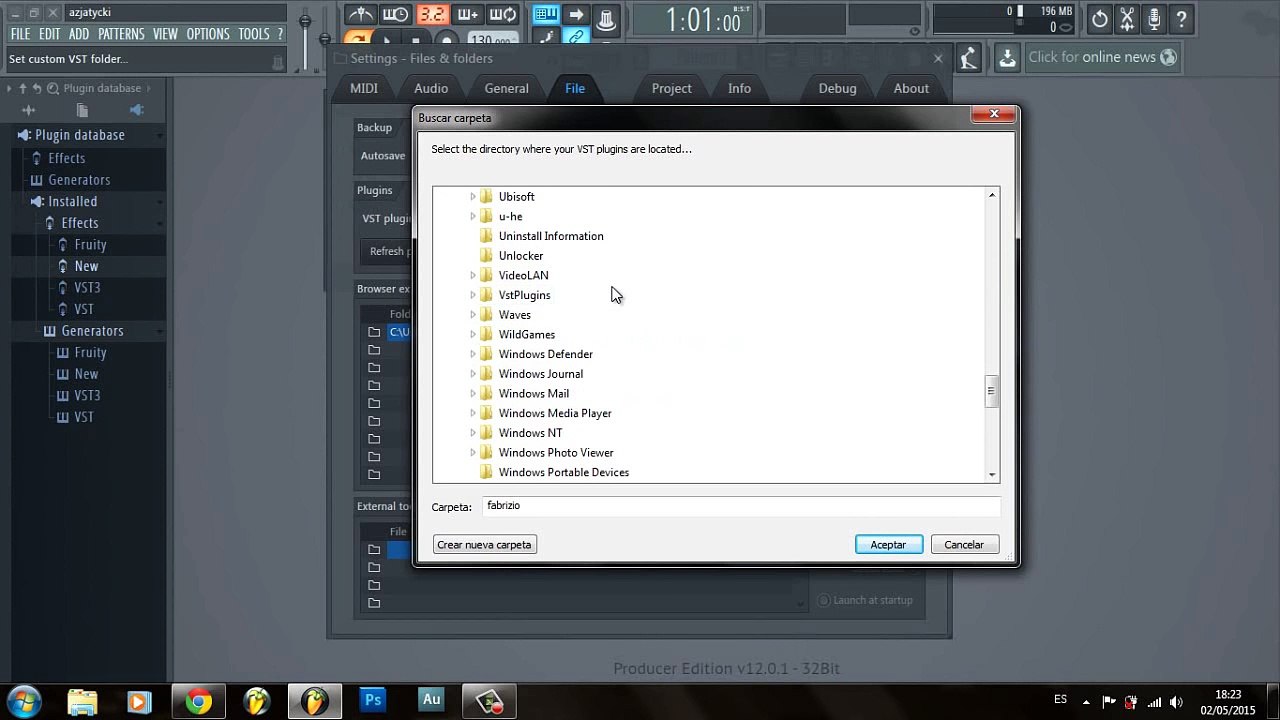Click the folder list scrollbar thumb
Image resolution: width=1280 pixels, height=720 pixels.
[992, 391]
